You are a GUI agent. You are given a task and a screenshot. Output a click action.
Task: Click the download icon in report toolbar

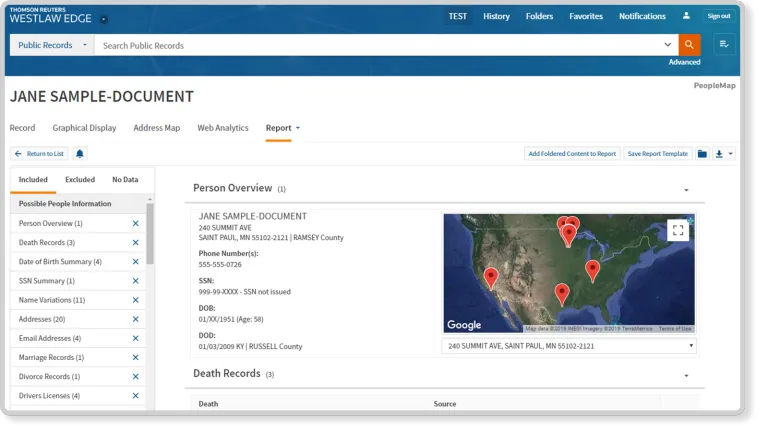(x=720, y=153)
